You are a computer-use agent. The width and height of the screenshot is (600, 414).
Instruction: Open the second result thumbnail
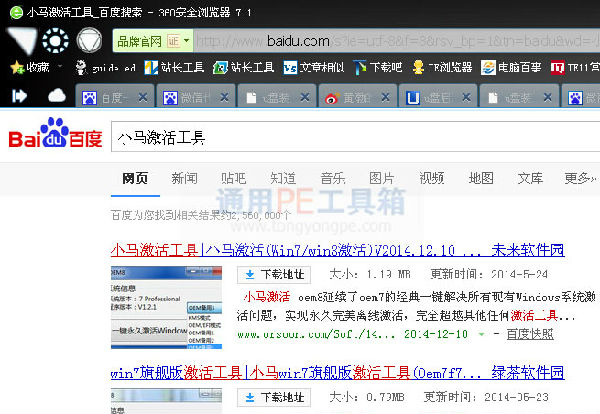(x=166, y=401)
